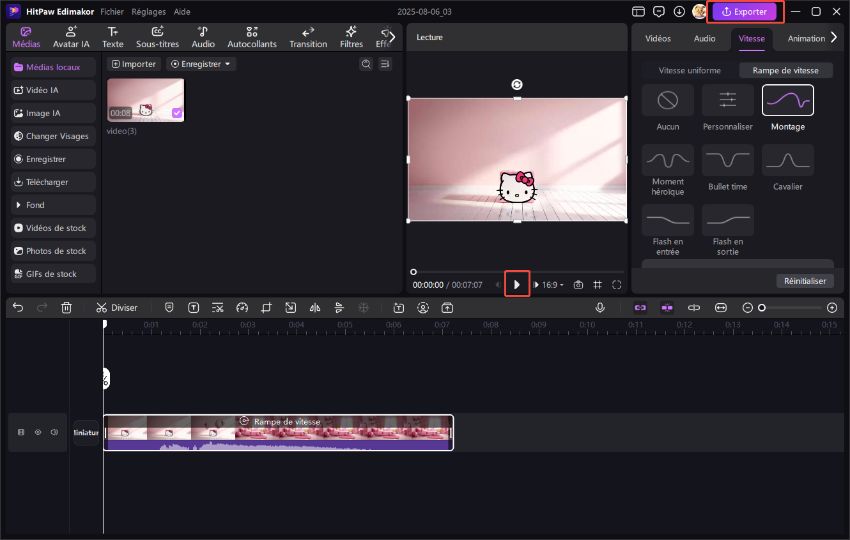Open the Sous-titres tool
850x540 pixels.
[157, 37]
